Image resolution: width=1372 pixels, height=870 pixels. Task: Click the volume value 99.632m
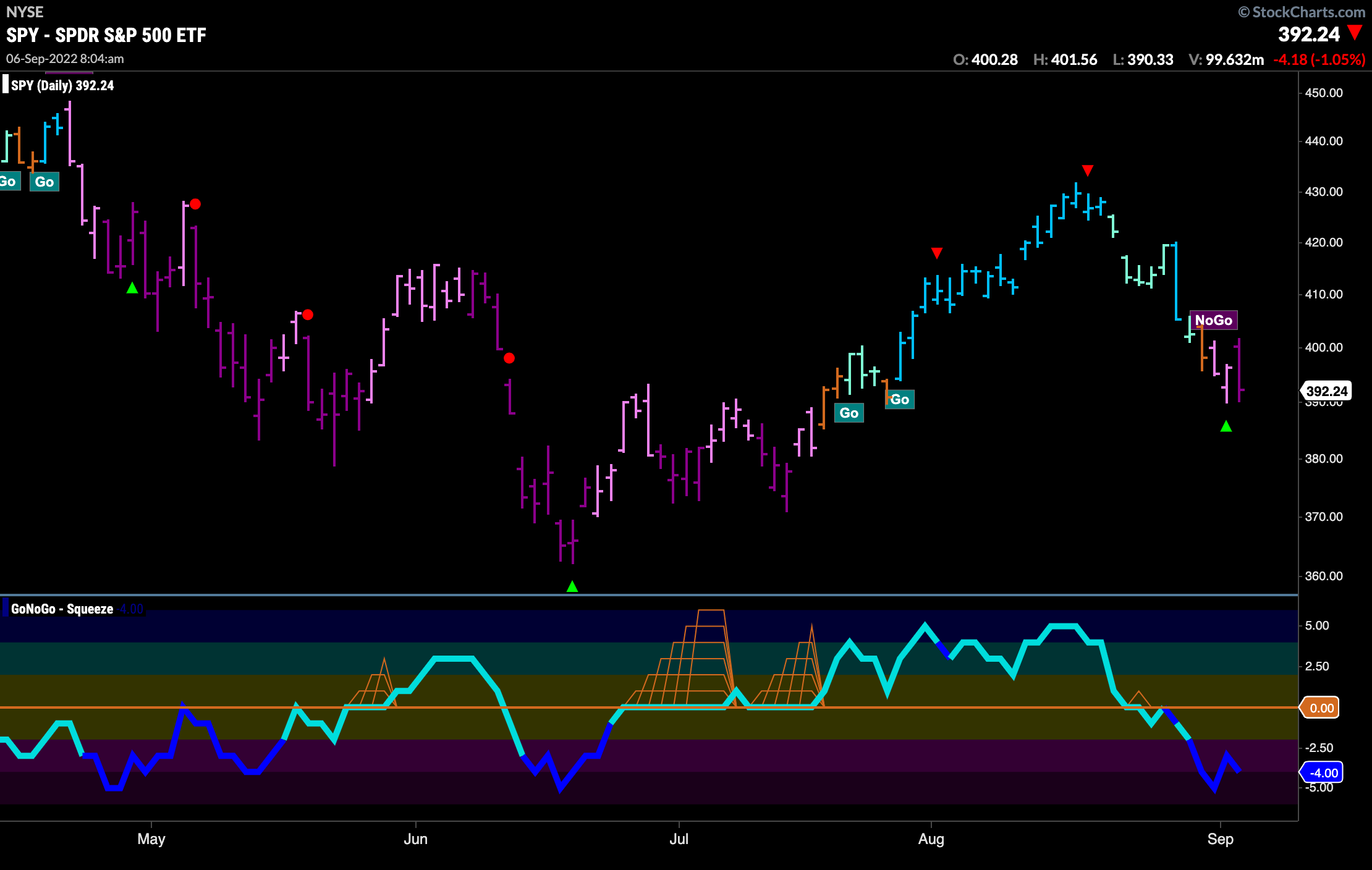[1235, 60]
